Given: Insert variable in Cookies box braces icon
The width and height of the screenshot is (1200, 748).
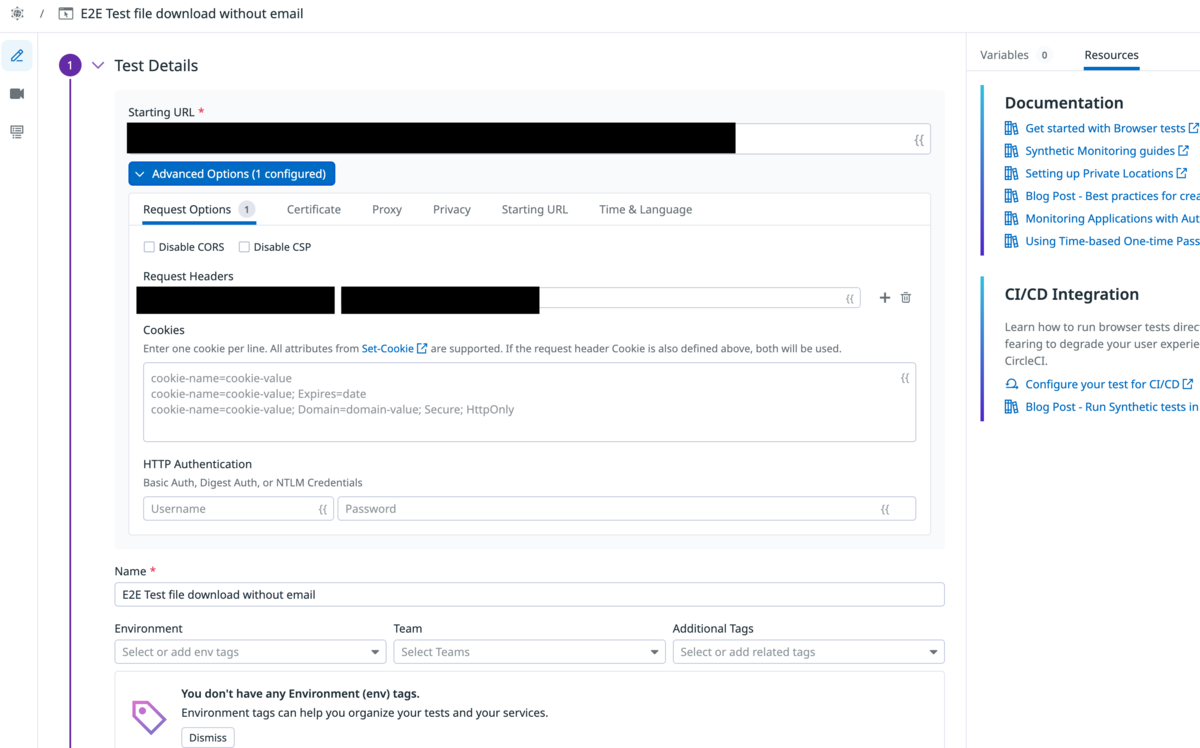Looking at the screenshot, I should [x=905, y=378].
